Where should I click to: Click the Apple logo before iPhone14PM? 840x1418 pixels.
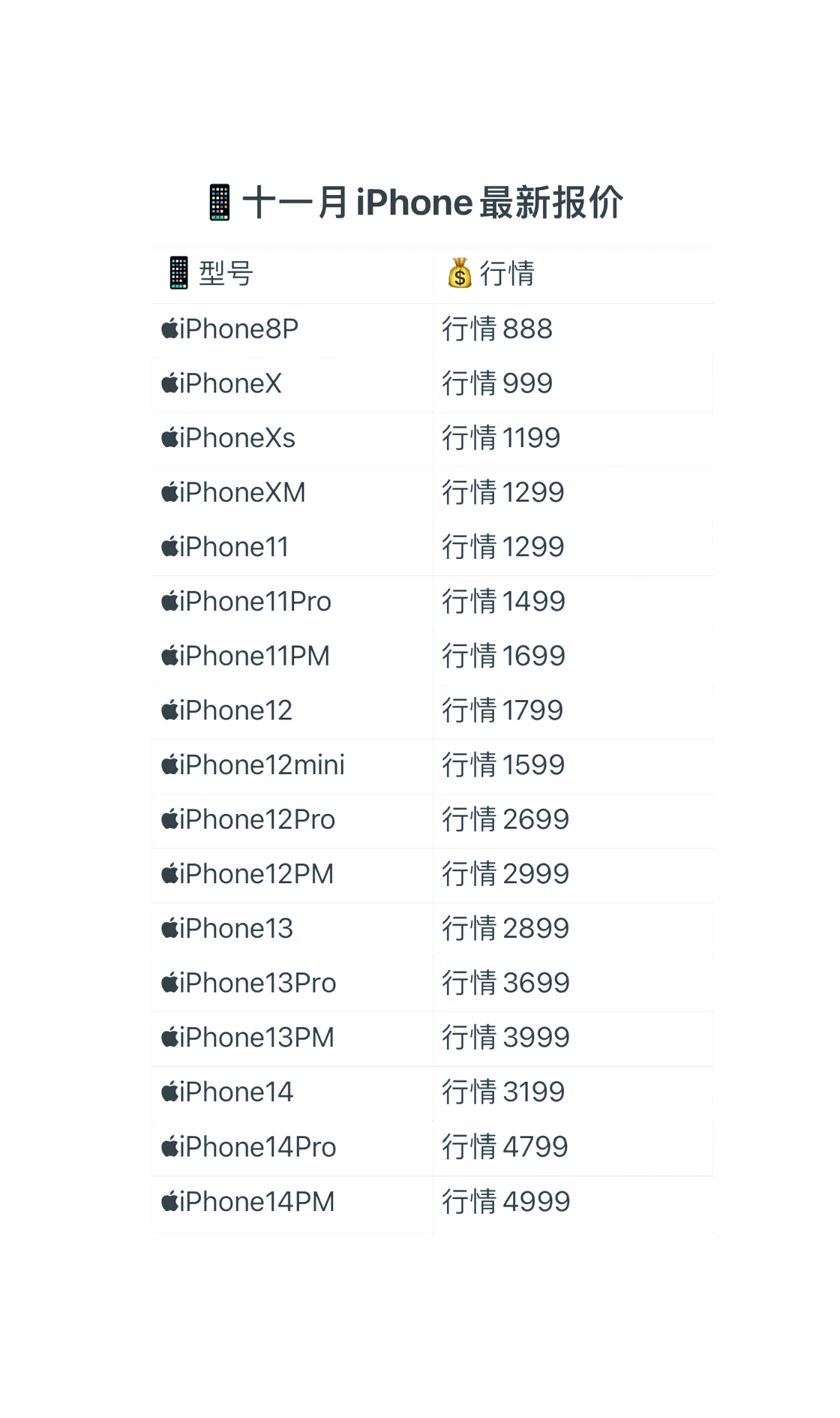click(x=169, y=1201)
